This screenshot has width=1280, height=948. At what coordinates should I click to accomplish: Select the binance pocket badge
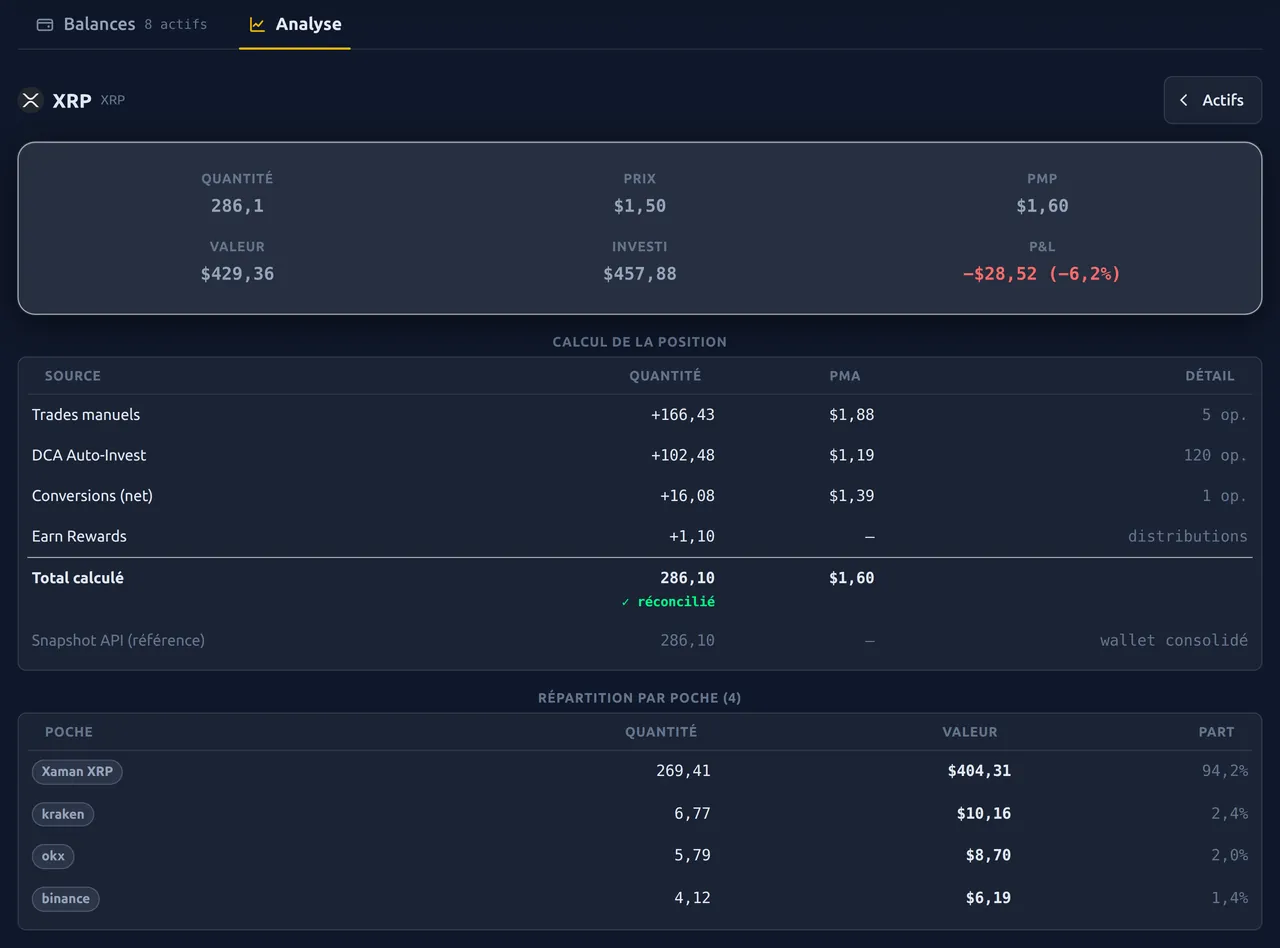(x=66, y=898)
